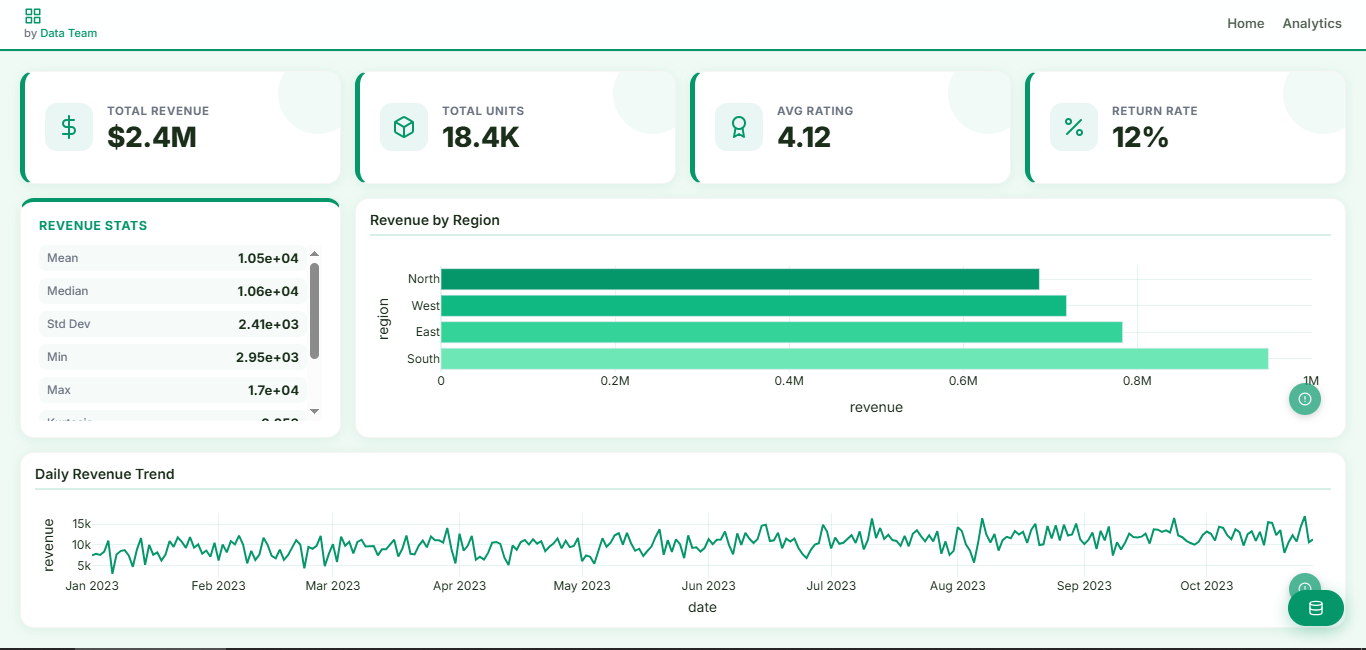Click the award ribbon Avg Rating icon
1366x650 pixels.
pyautogui.click(x=739, y=127)
